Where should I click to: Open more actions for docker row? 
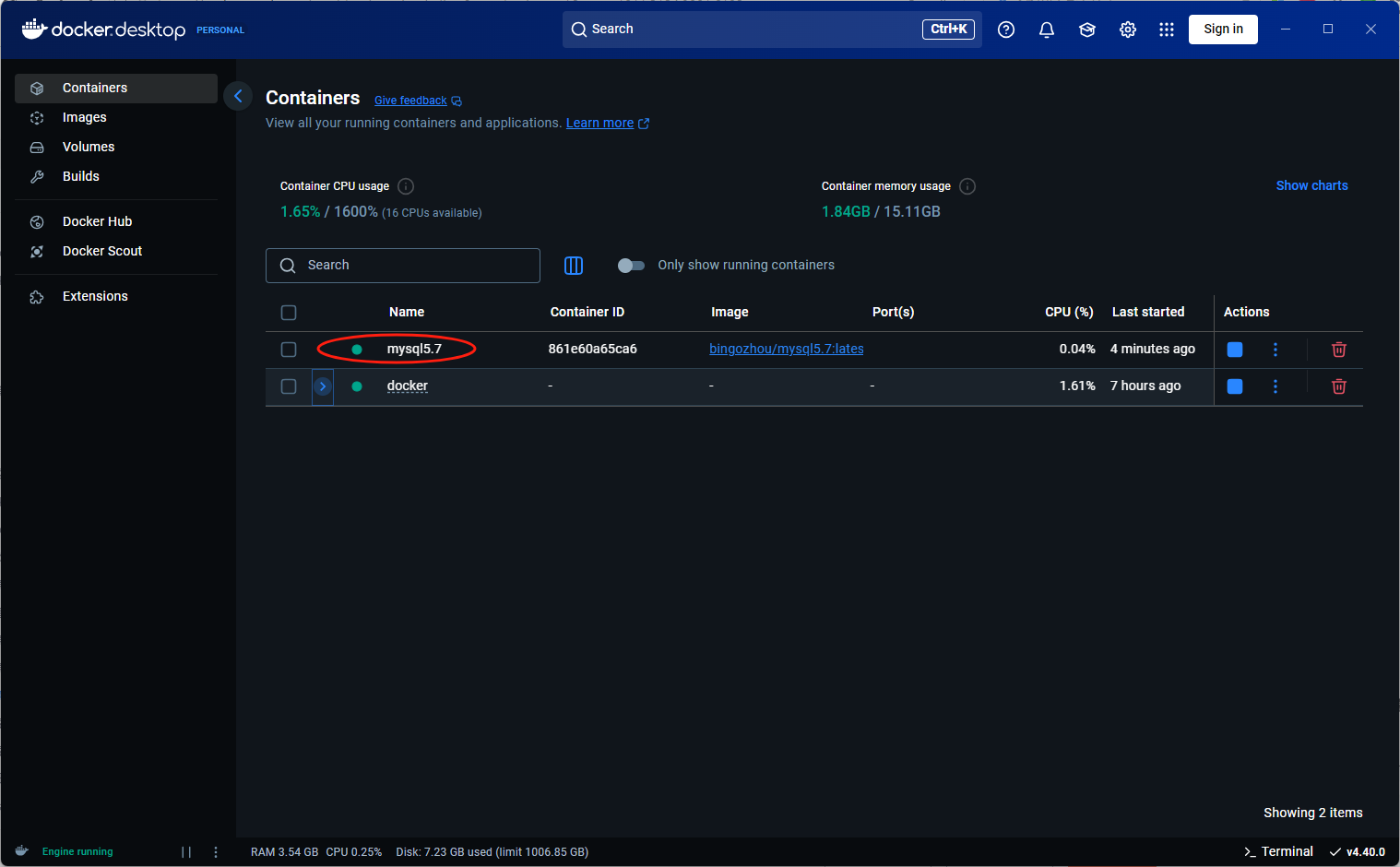click(1275, 386)
